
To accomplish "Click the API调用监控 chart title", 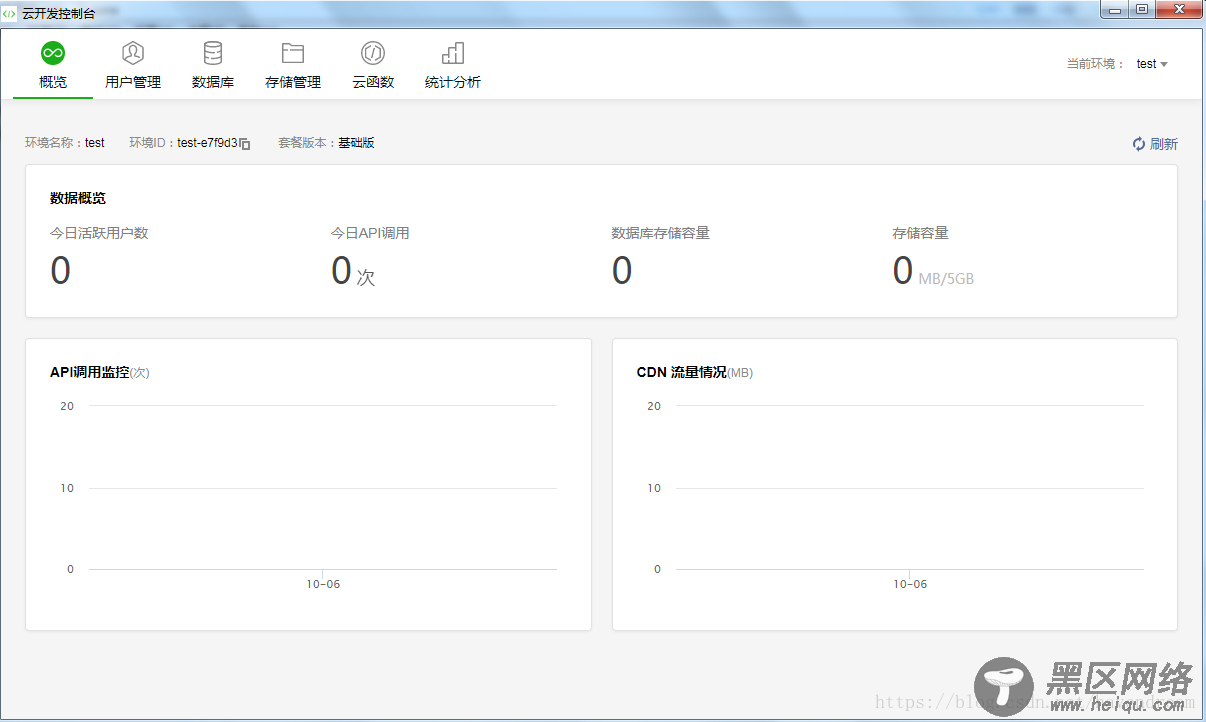I will (89, 372).
